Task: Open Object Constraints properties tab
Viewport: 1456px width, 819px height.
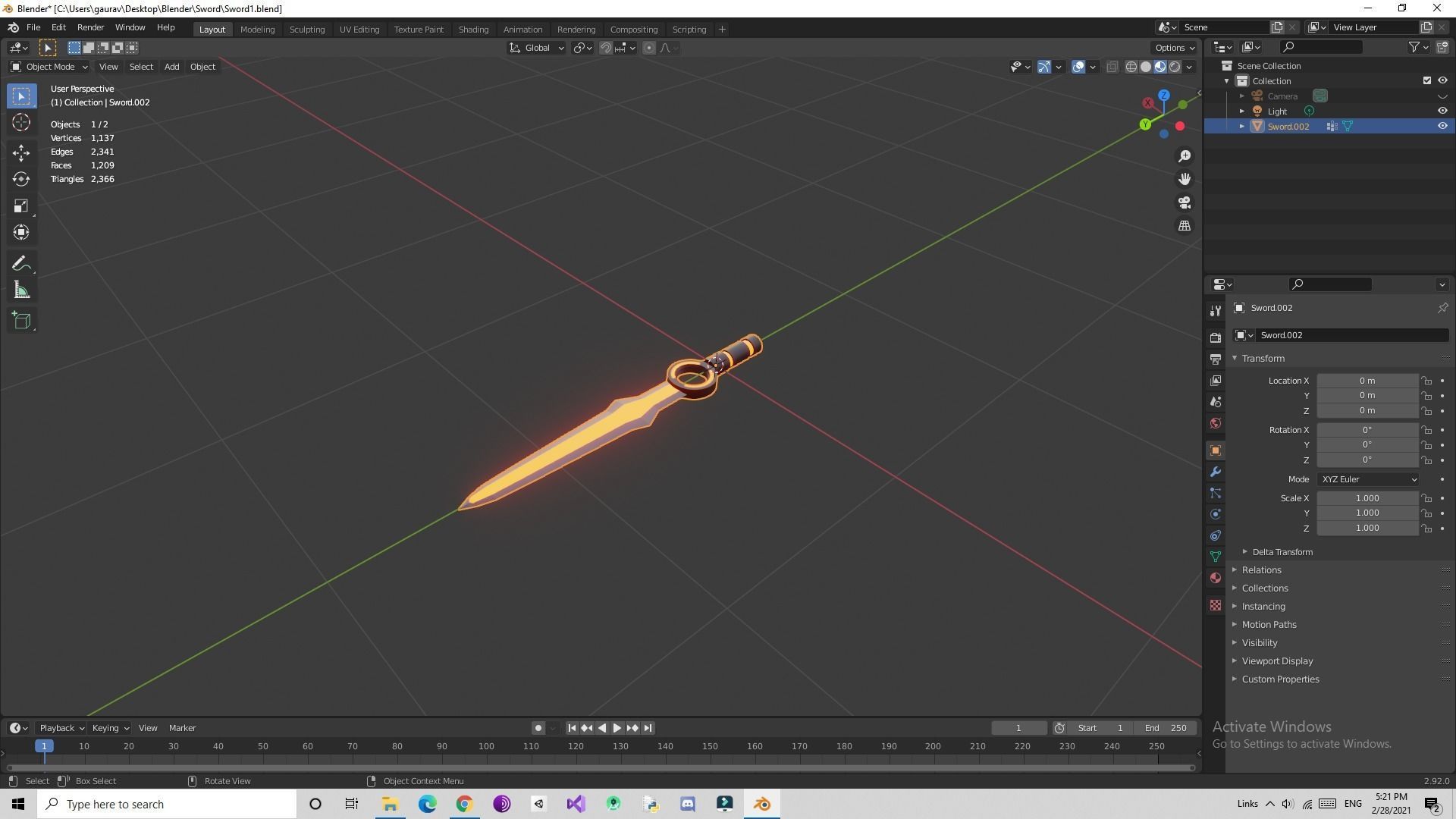Action: 1216,535
